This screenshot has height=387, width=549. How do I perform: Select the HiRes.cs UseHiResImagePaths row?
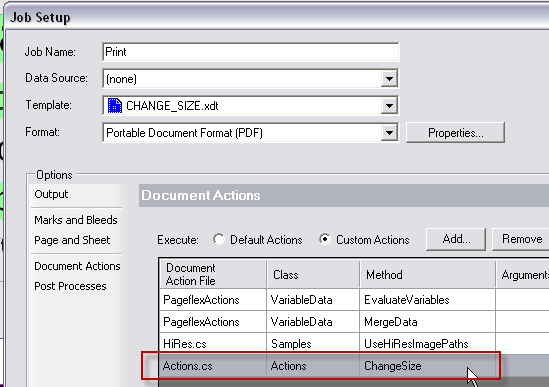tap(354, 344)
